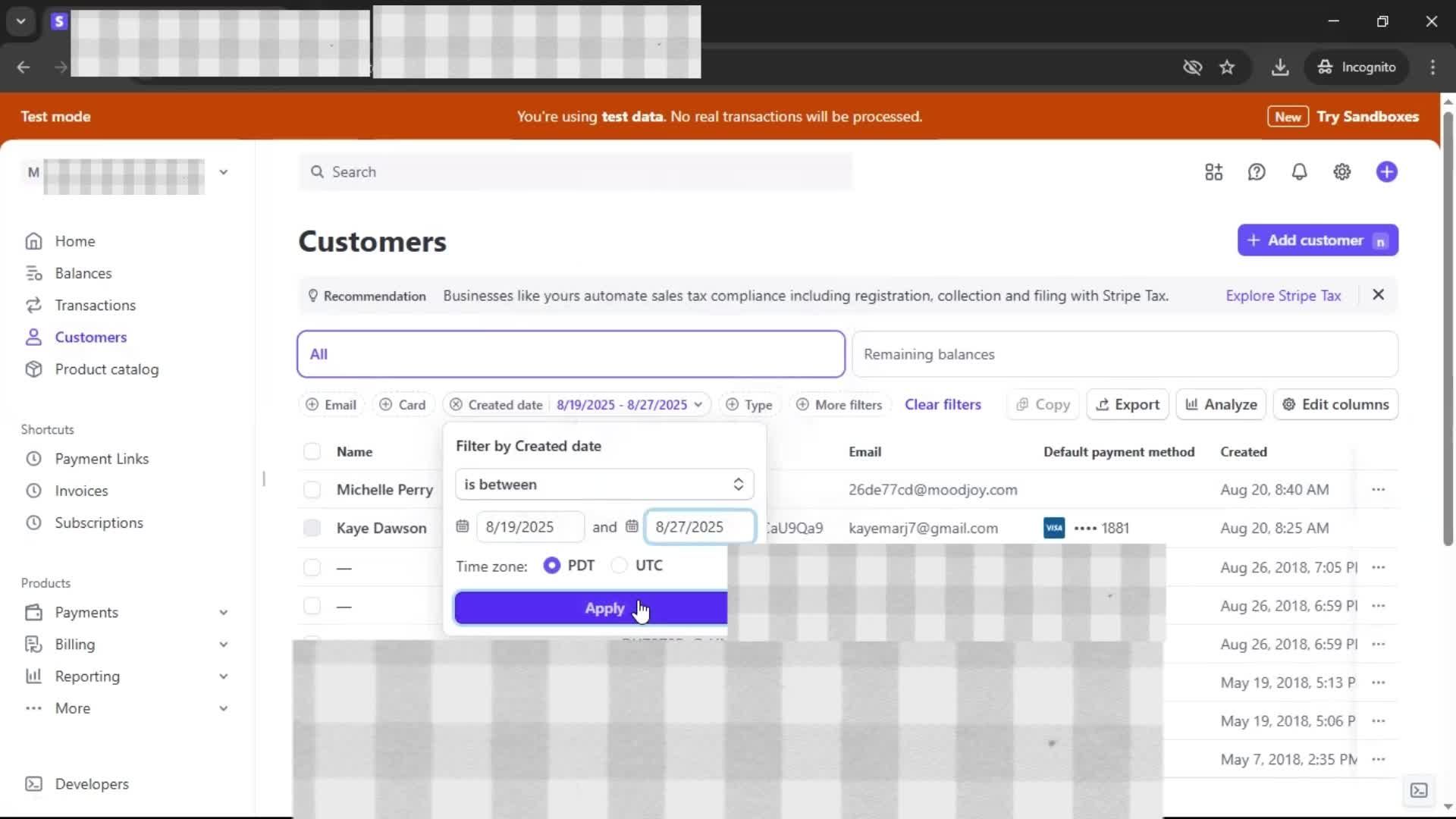Viewport: 1456px width, 819px height.
Task: Open calendar picker for start date
Action: (463, 526)
